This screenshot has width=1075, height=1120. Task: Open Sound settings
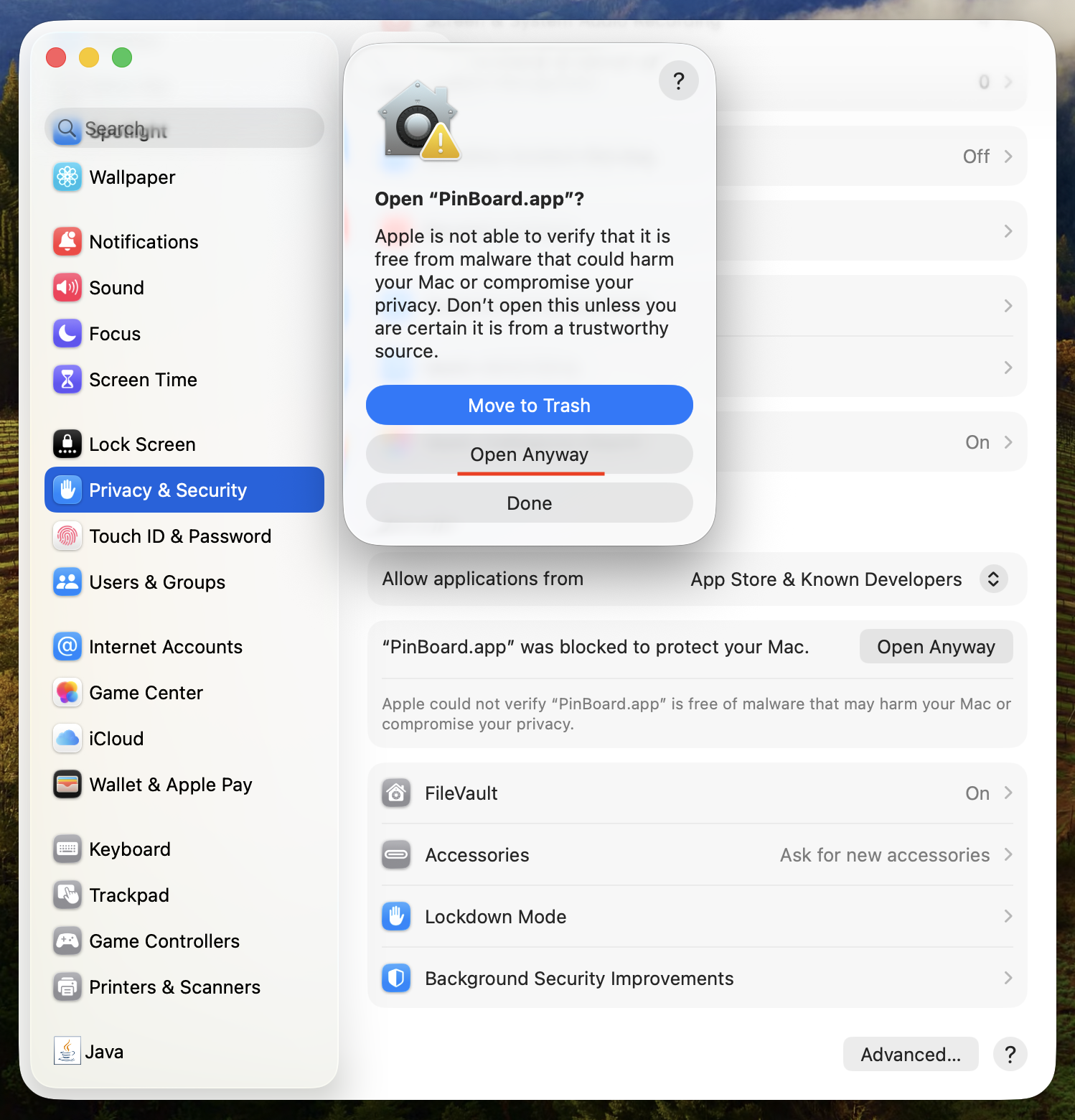click(116, 287)
